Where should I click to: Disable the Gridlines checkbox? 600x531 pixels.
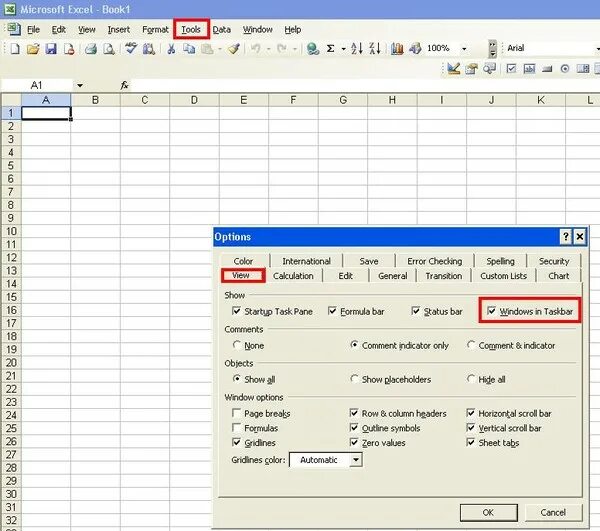[x=236, y=442]
